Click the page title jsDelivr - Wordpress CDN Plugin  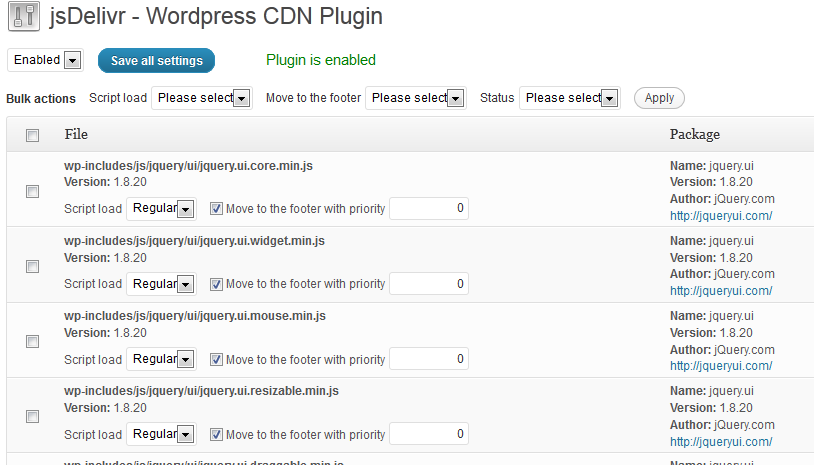(216, 16)
